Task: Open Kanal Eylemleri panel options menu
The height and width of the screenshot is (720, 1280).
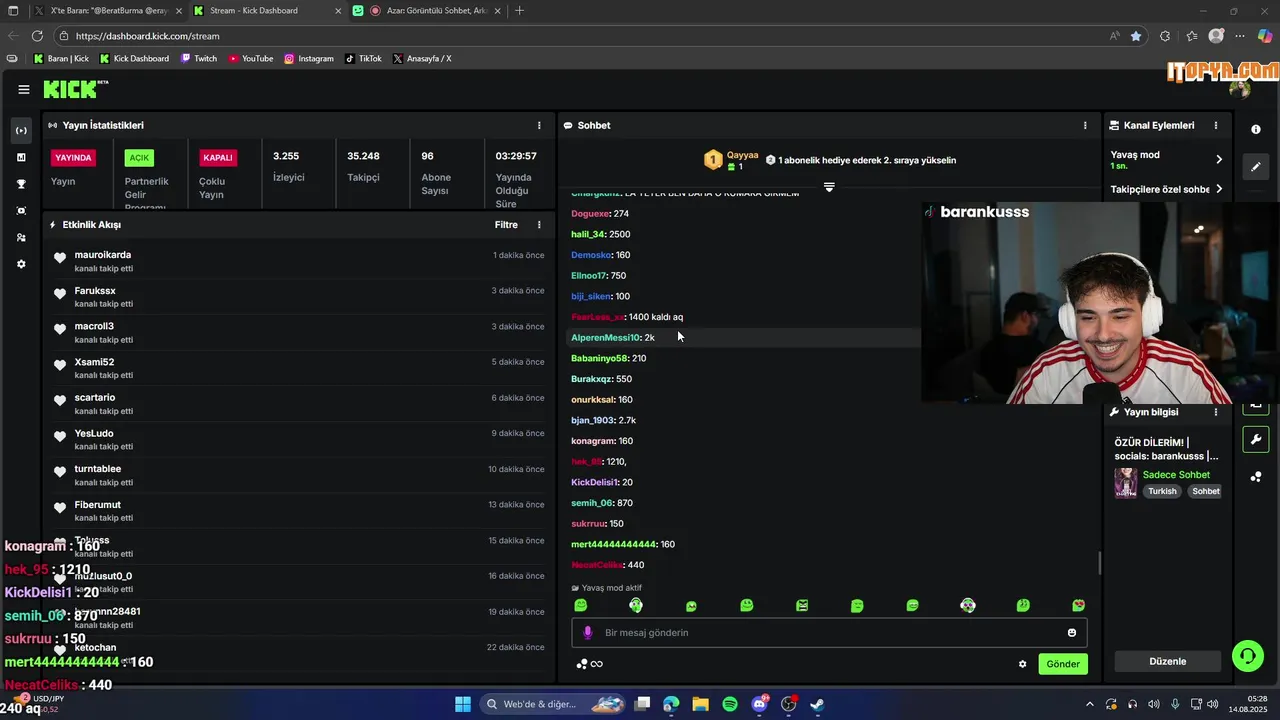Action: (x=1216, y=125)
